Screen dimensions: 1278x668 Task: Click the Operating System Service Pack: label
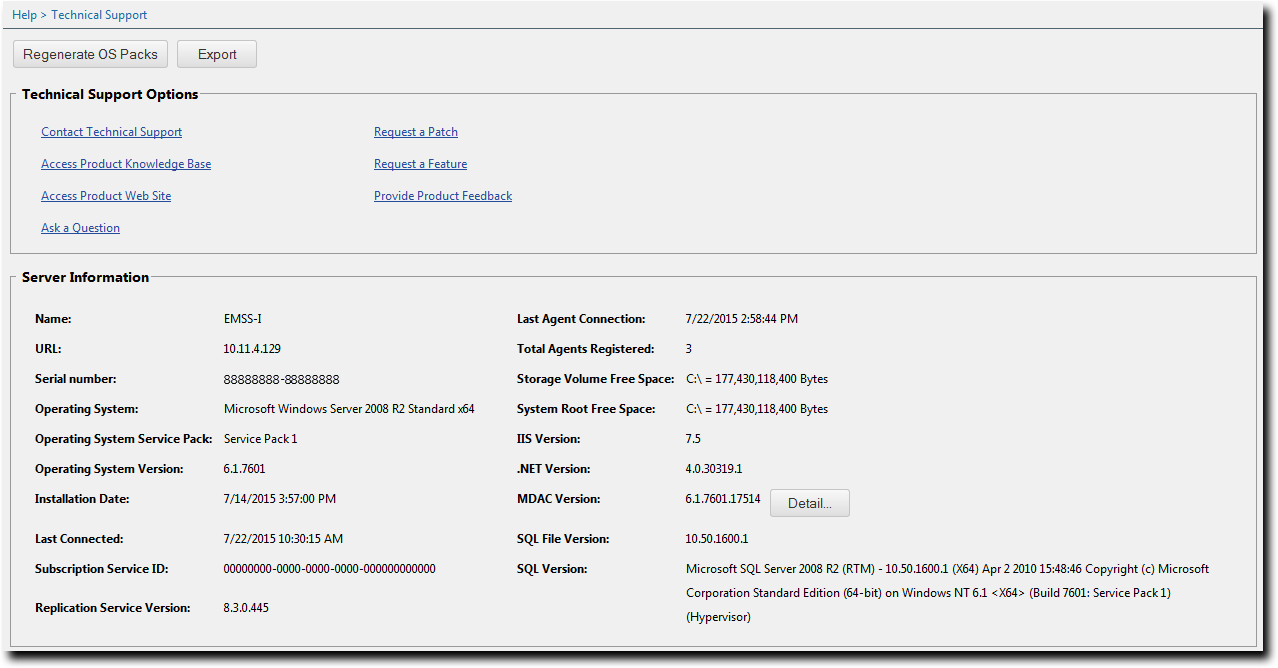click(124, 439)
